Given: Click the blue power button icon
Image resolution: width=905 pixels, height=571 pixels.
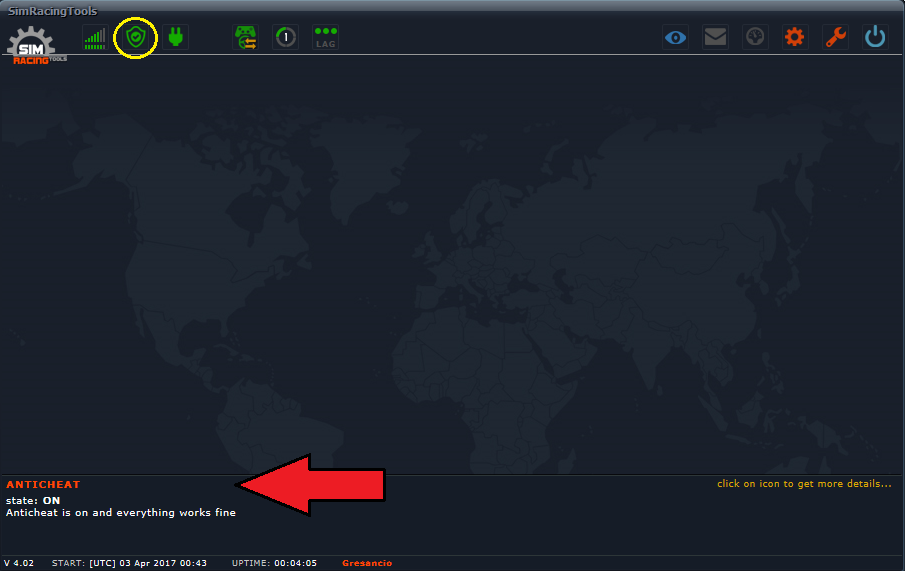Looking at the screenshot, I should pos(875,38).
